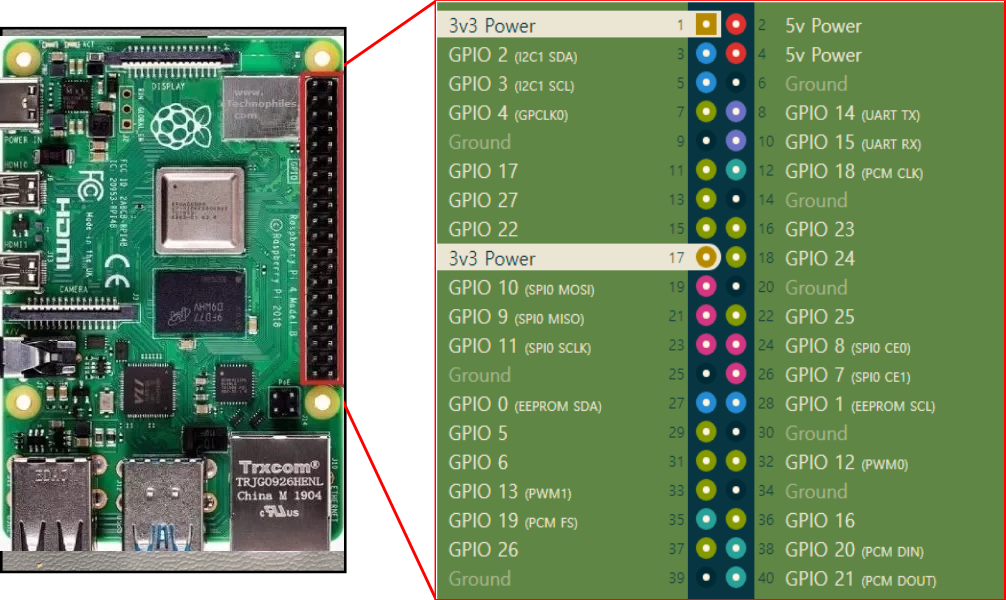Open the GPIO 3 (I2C1 SCL) label

point(511,84)
